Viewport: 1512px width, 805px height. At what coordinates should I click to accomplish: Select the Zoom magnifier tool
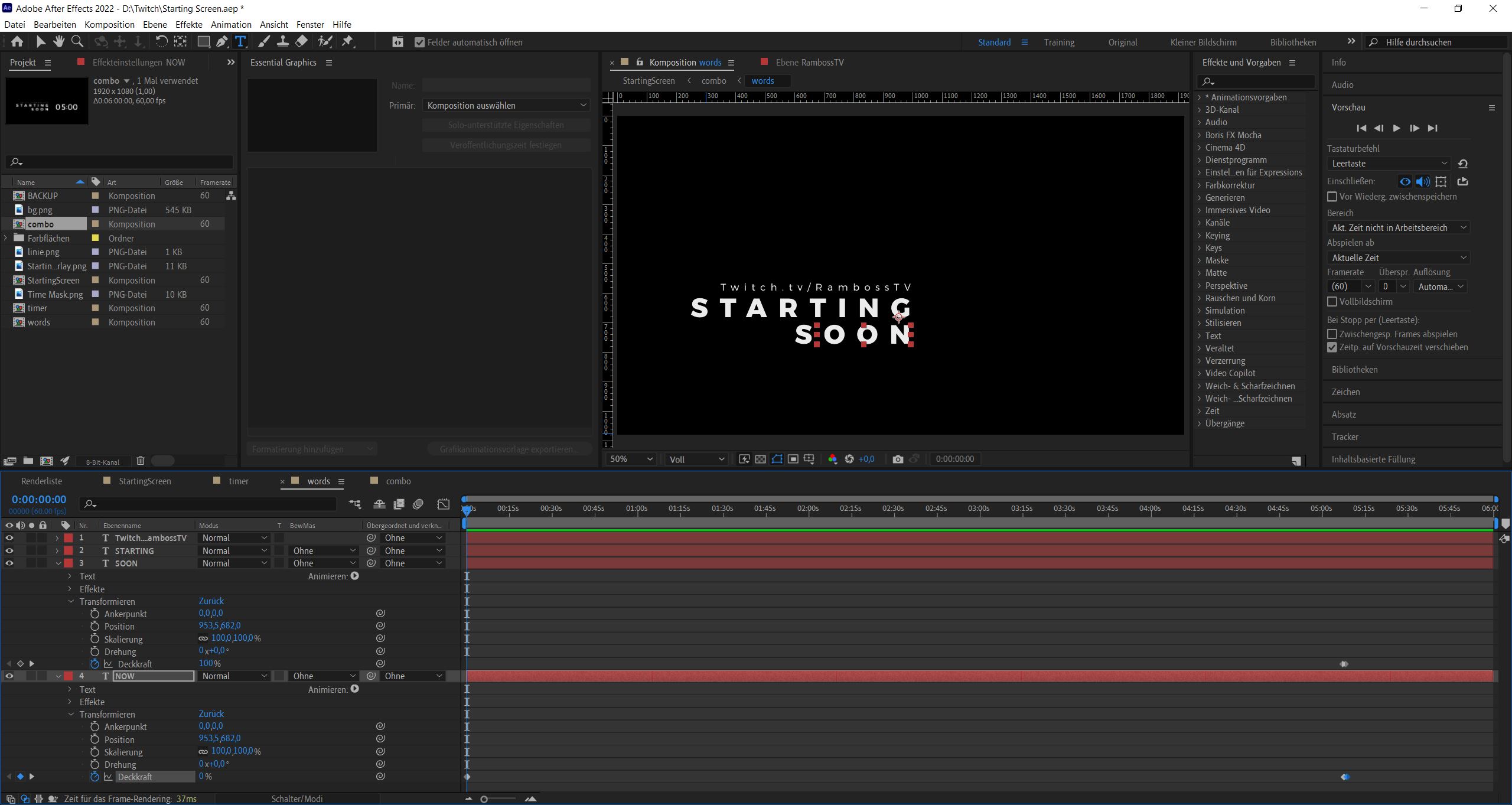pos(77,41)
